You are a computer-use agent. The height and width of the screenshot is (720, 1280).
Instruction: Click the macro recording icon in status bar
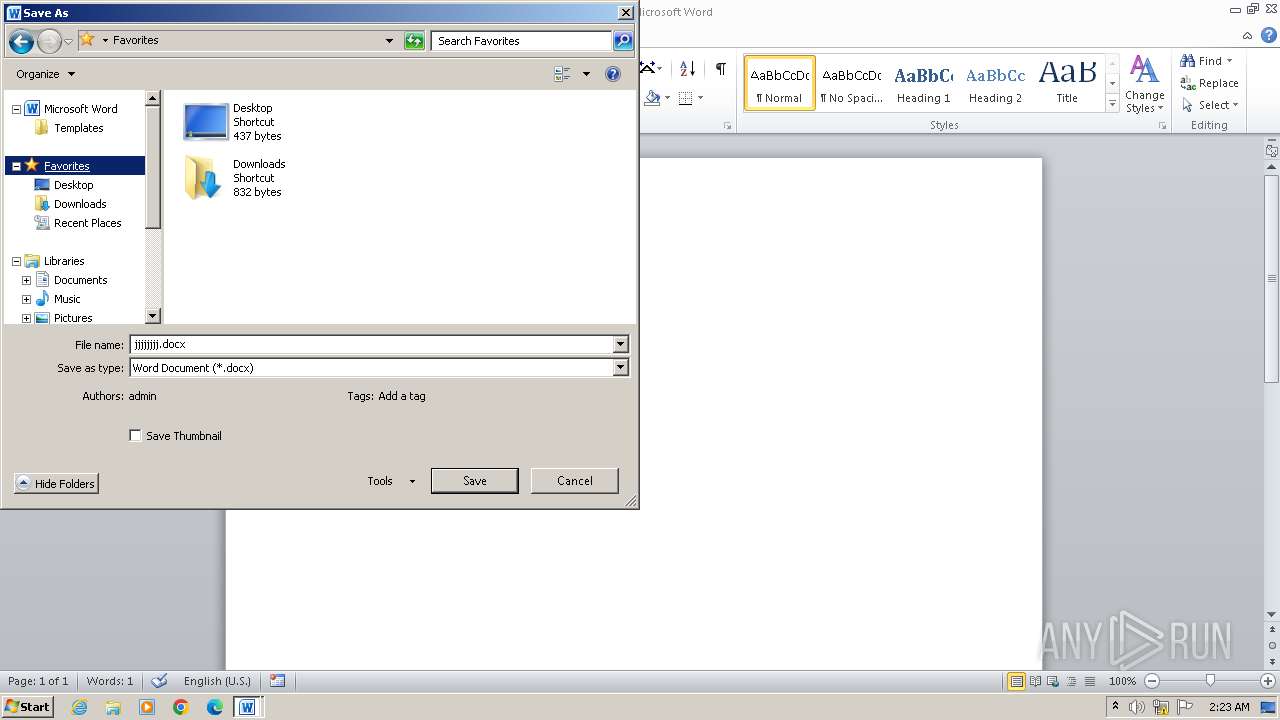click(x=278, y=681)
